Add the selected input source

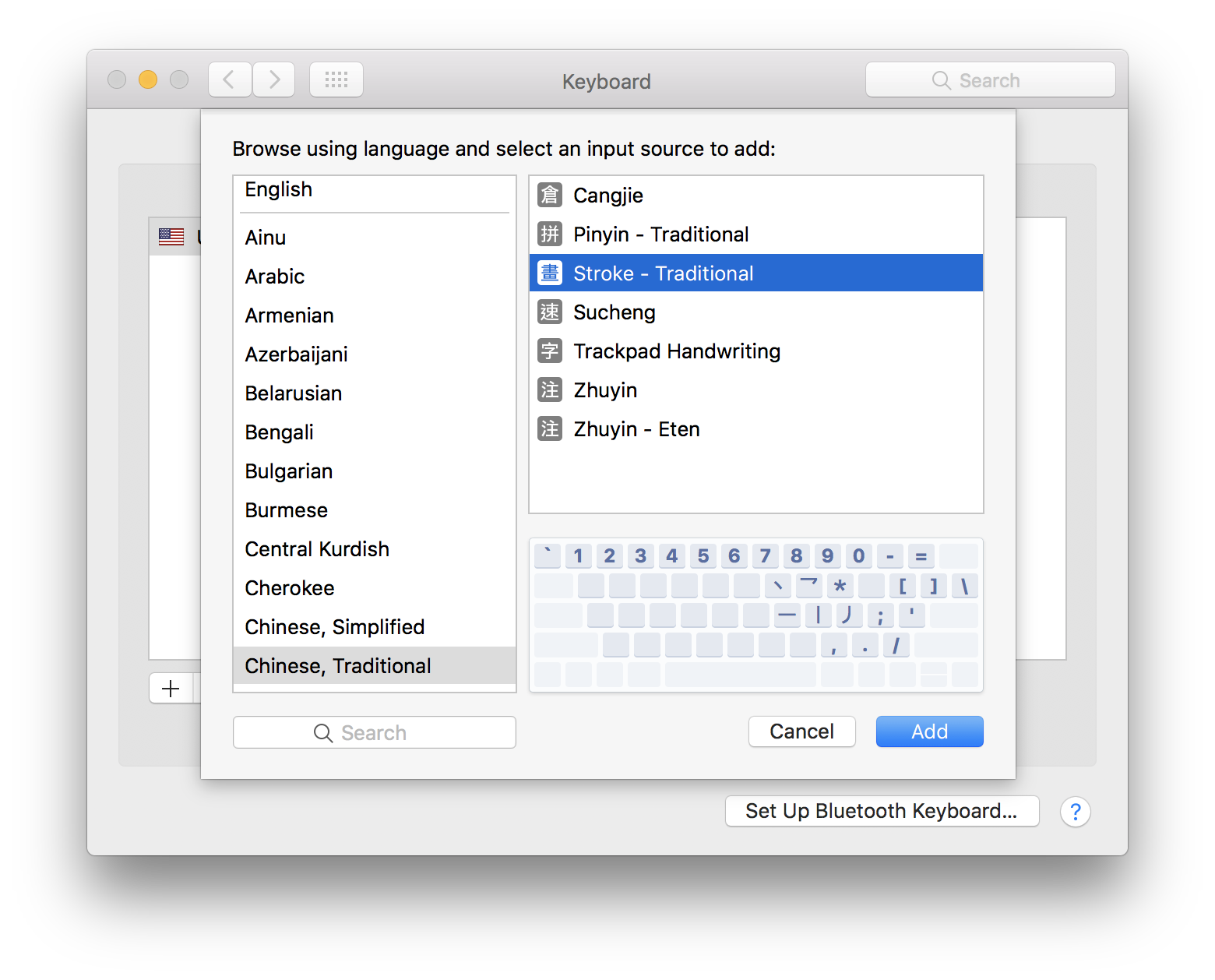(x=929, y=731)
